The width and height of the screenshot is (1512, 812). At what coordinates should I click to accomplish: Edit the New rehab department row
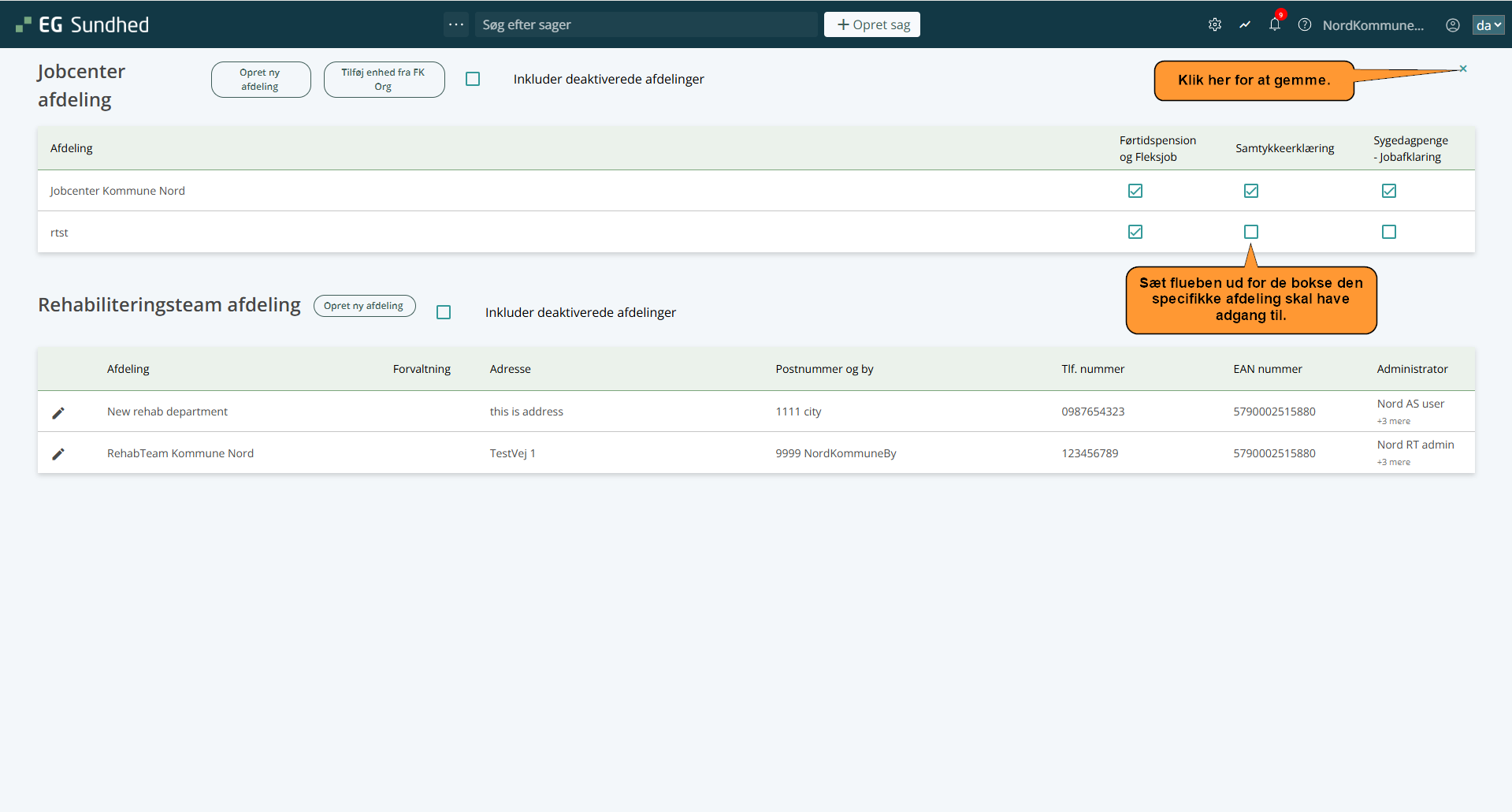click(x=58, y=412)
